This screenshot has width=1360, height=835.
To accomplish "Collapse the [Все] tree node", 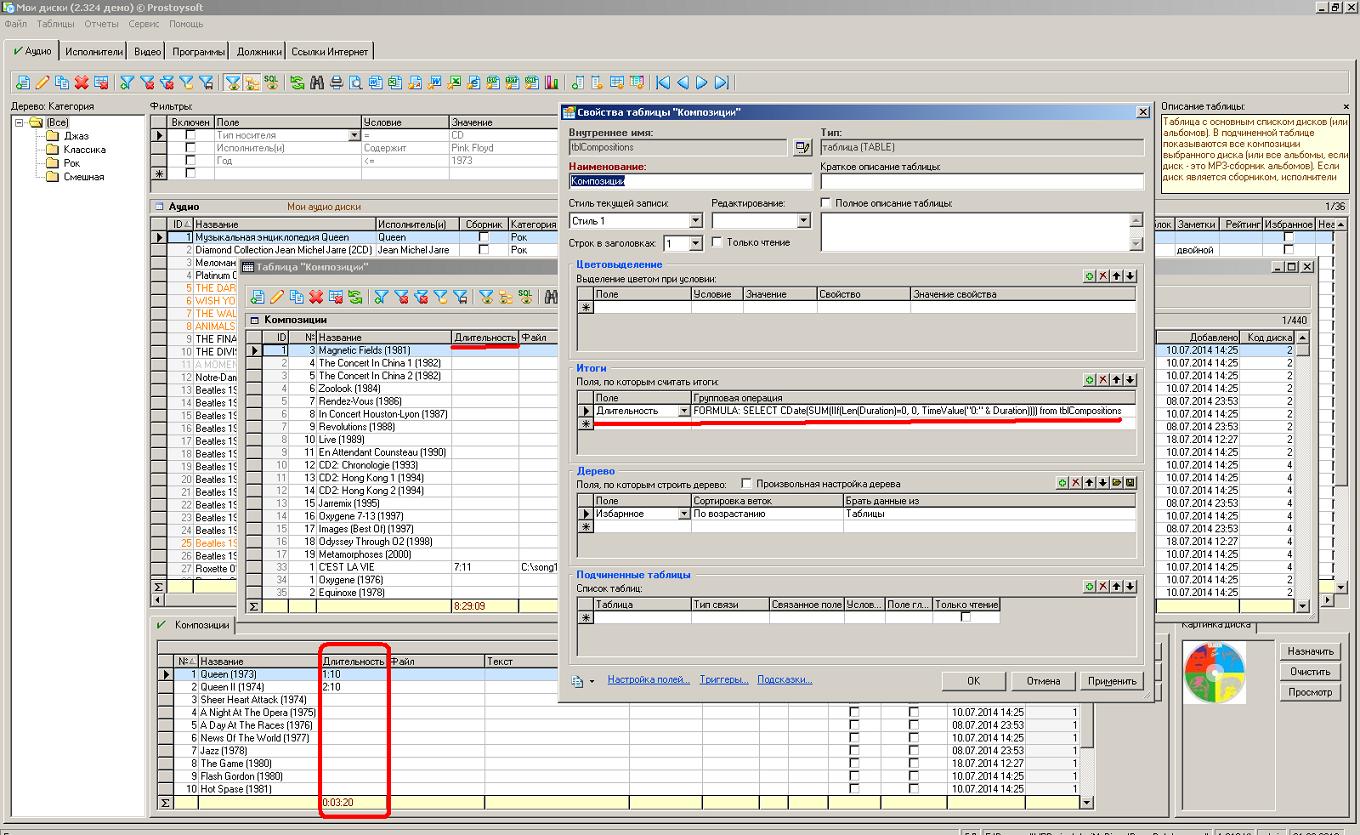I will click(x=19, y=122).
